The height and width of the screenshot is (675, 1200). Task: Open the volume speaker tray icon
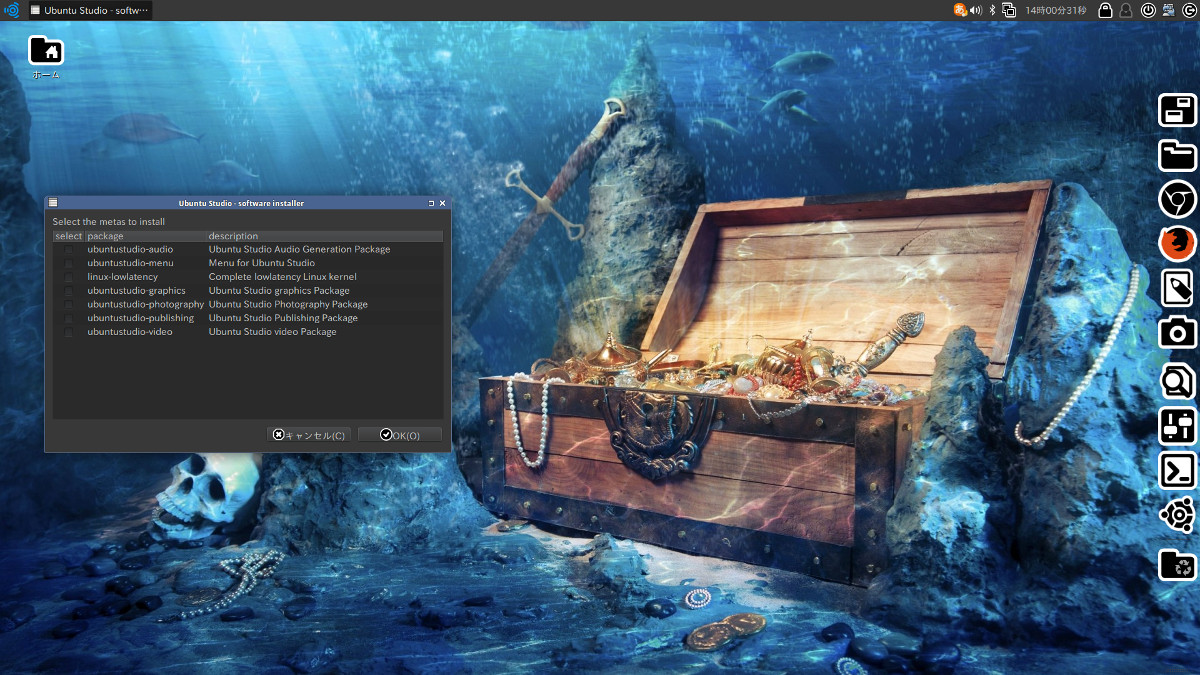coord(976,10)
